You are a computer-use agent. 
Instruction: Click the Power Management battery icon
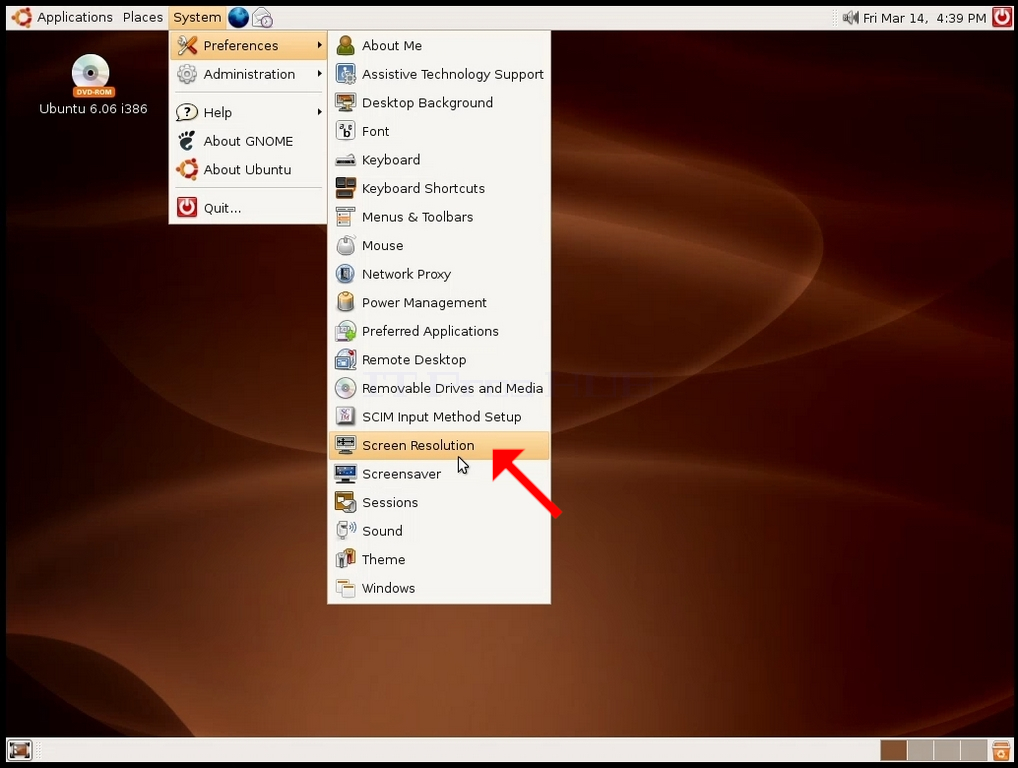coord(345,303)
